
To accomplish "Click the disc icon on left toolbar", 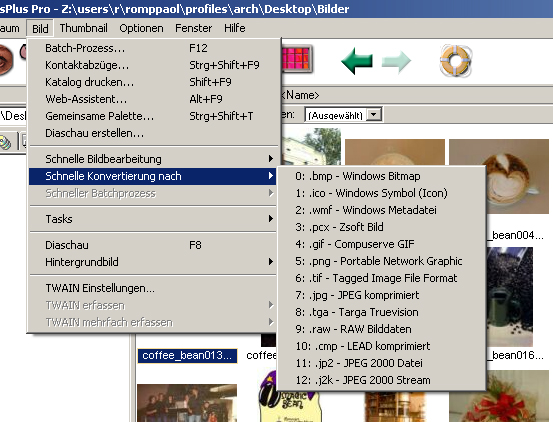I will point(6,142).
